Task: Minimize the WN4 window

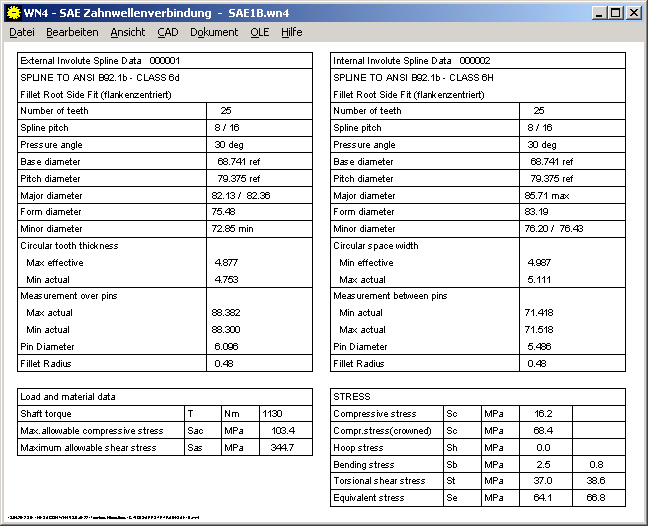Action: coord(598,13)
